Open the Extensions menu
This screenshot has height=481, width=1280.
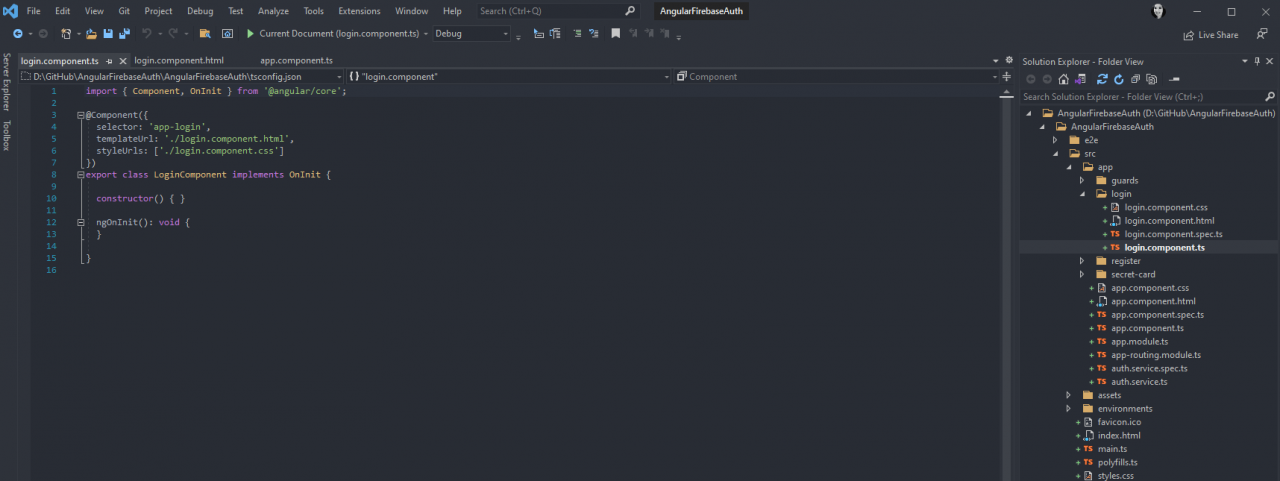359,11
